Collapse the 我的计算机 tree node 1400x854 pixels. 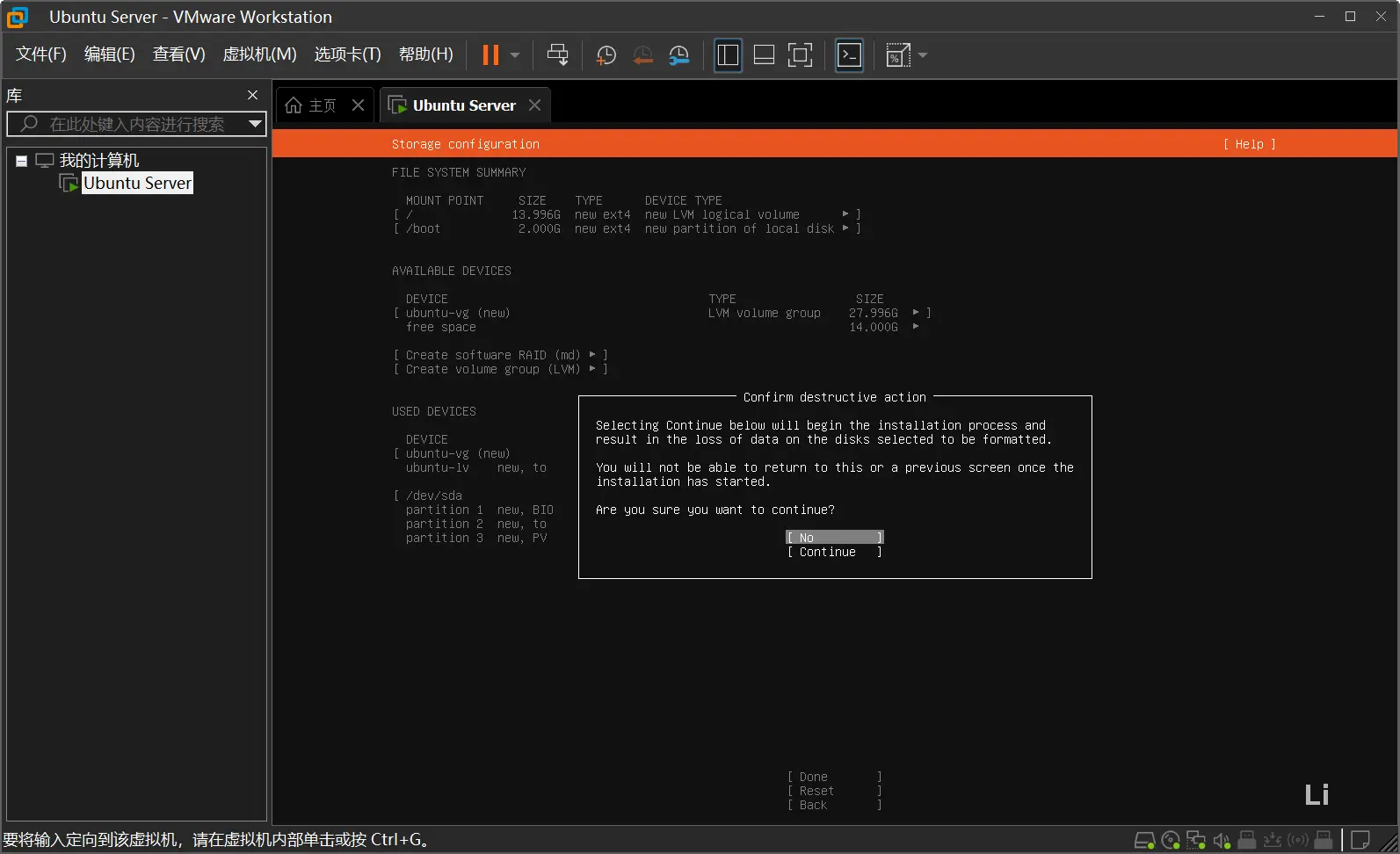coord(21,161)
